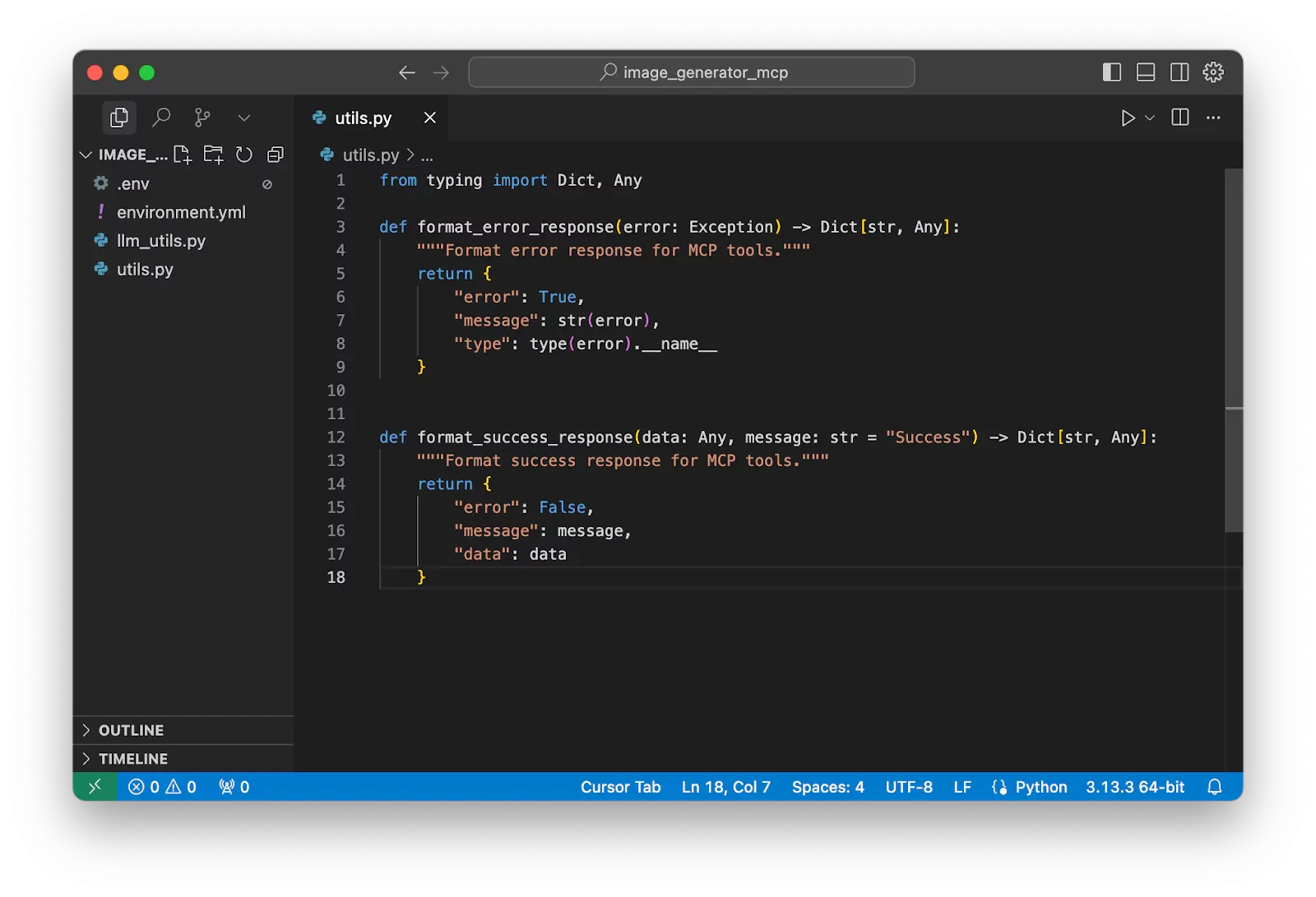The height and width of the screenshot is (897, 1316).
Task: Show errors and warnings count
Action: point(162,787)
